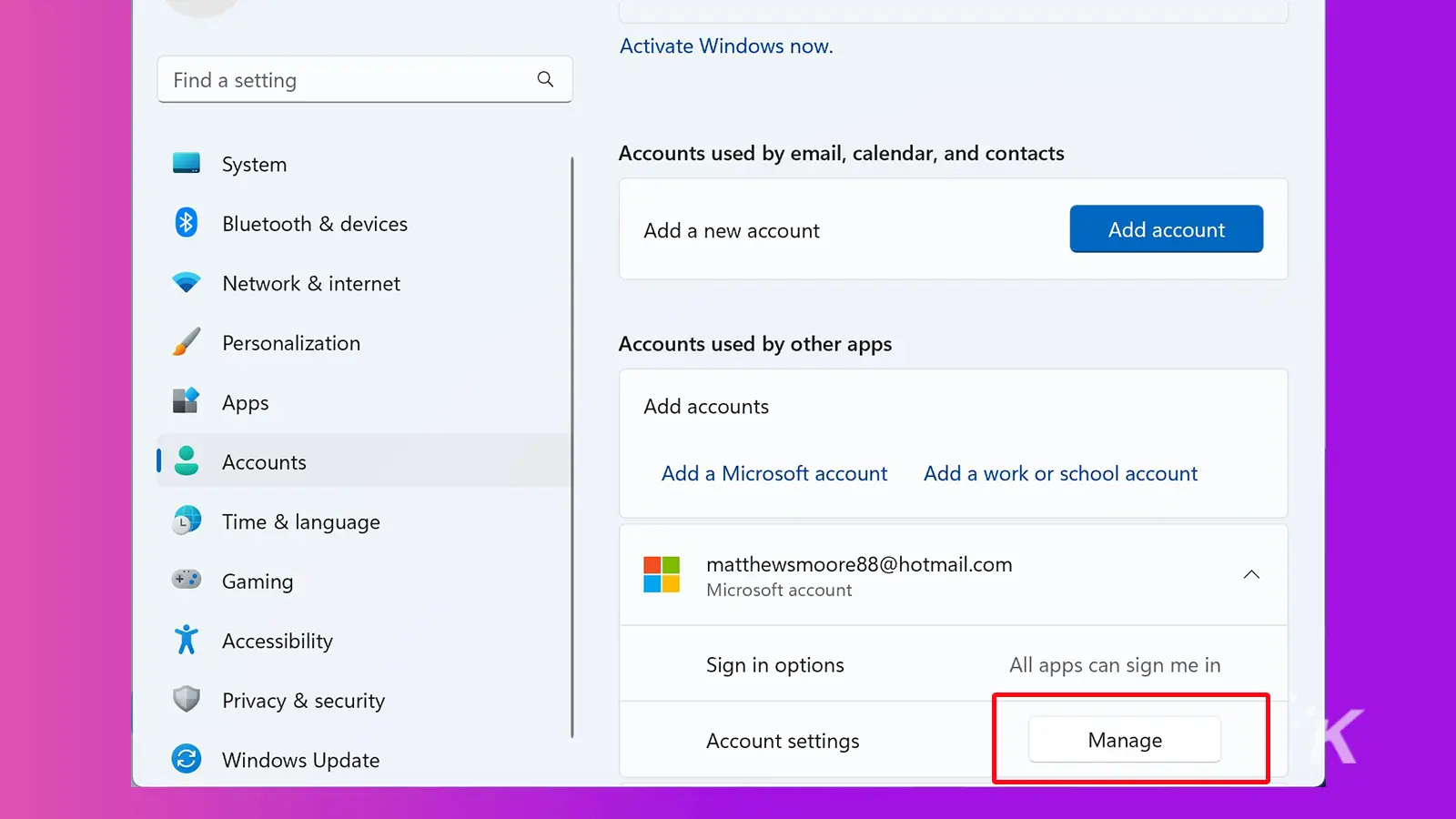Click the Manage button for Account settings
This screenshot has height=819, width=1456.
click(1125, 740)
